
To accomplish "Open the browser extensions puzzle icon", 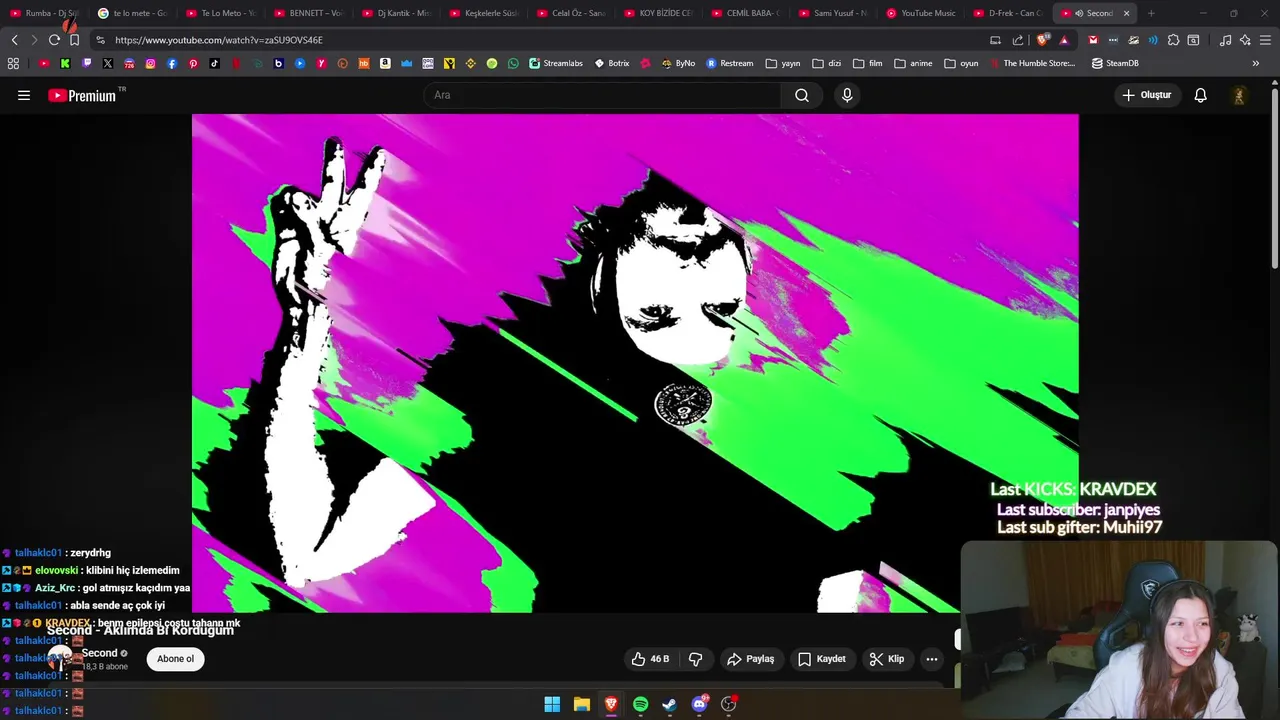I will click(1174, 40).
